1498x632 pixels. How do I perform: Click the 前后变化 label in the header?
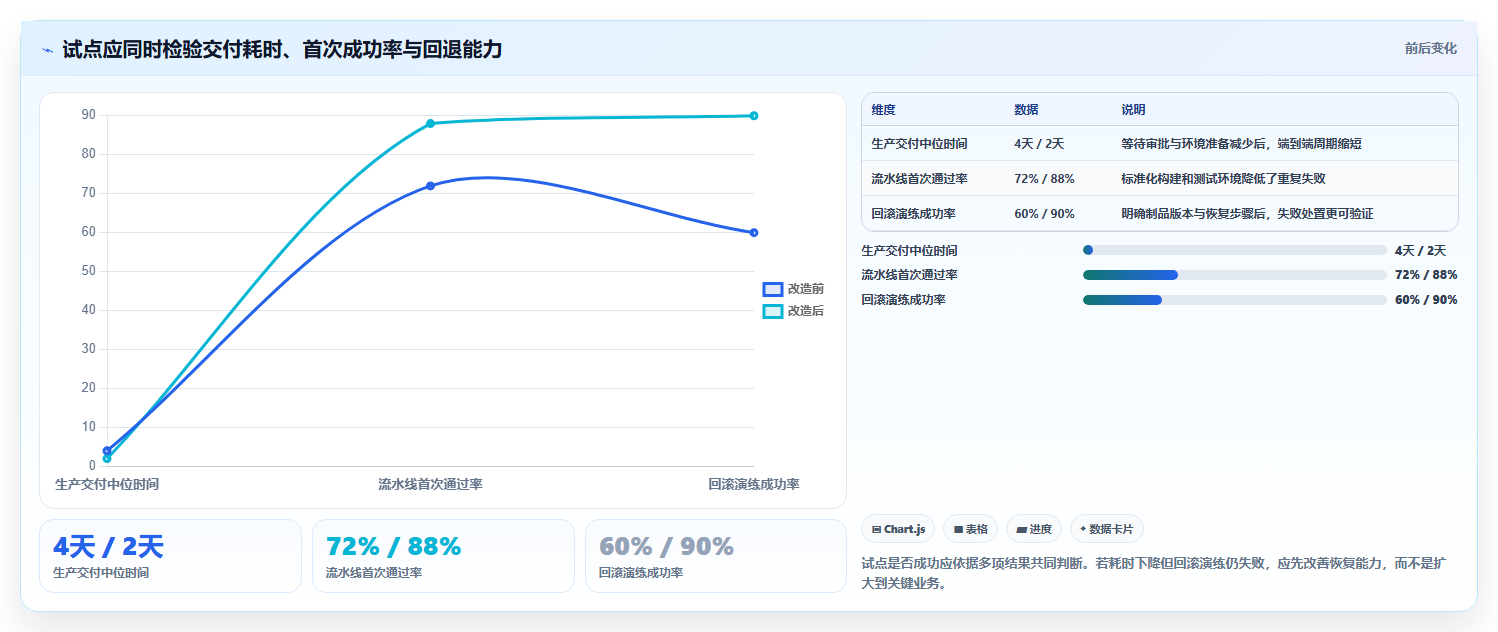(x=1431, y=48)
